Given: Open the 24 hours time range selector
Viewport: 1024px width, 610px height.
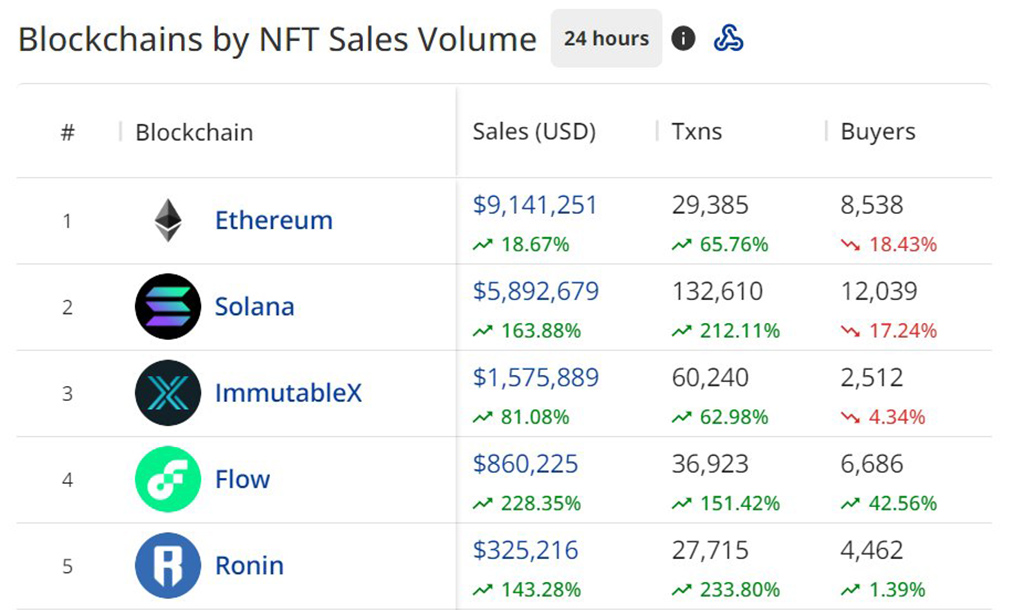Looking at the screenshot, I should [606, 39].
